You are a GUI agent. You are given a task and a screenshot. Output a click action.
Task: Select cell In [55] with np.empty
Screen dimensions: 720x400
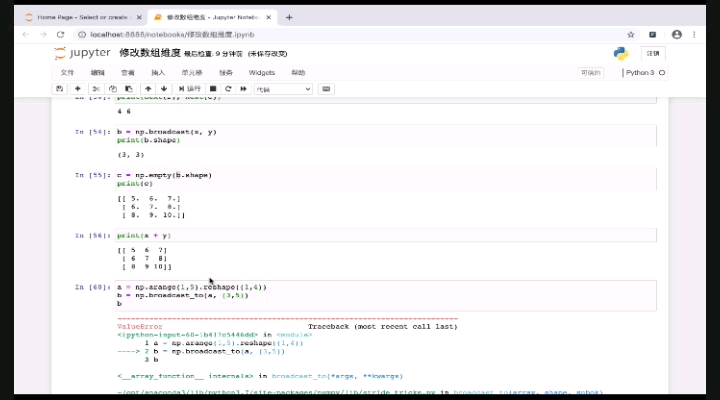386,179
